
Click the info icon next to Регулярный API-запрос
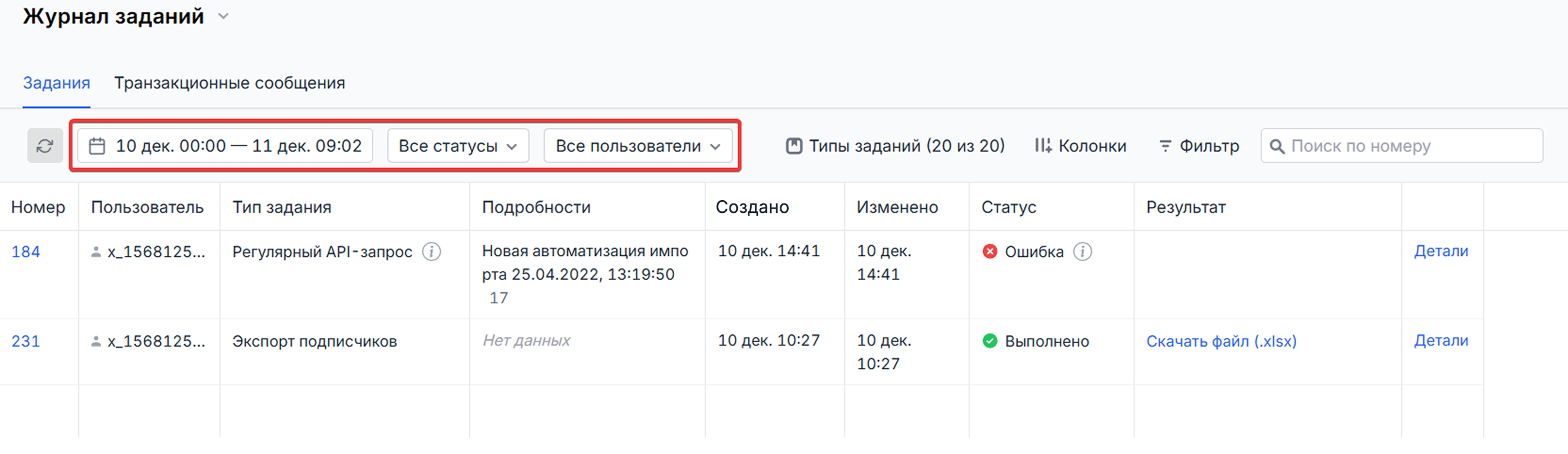[x=432, y=251]
